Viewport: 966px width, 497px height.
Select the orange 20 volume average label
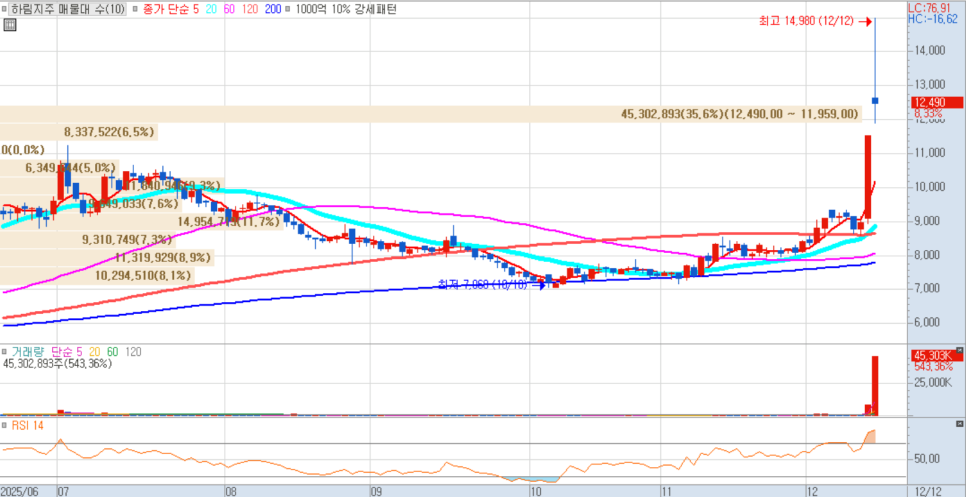94,352
